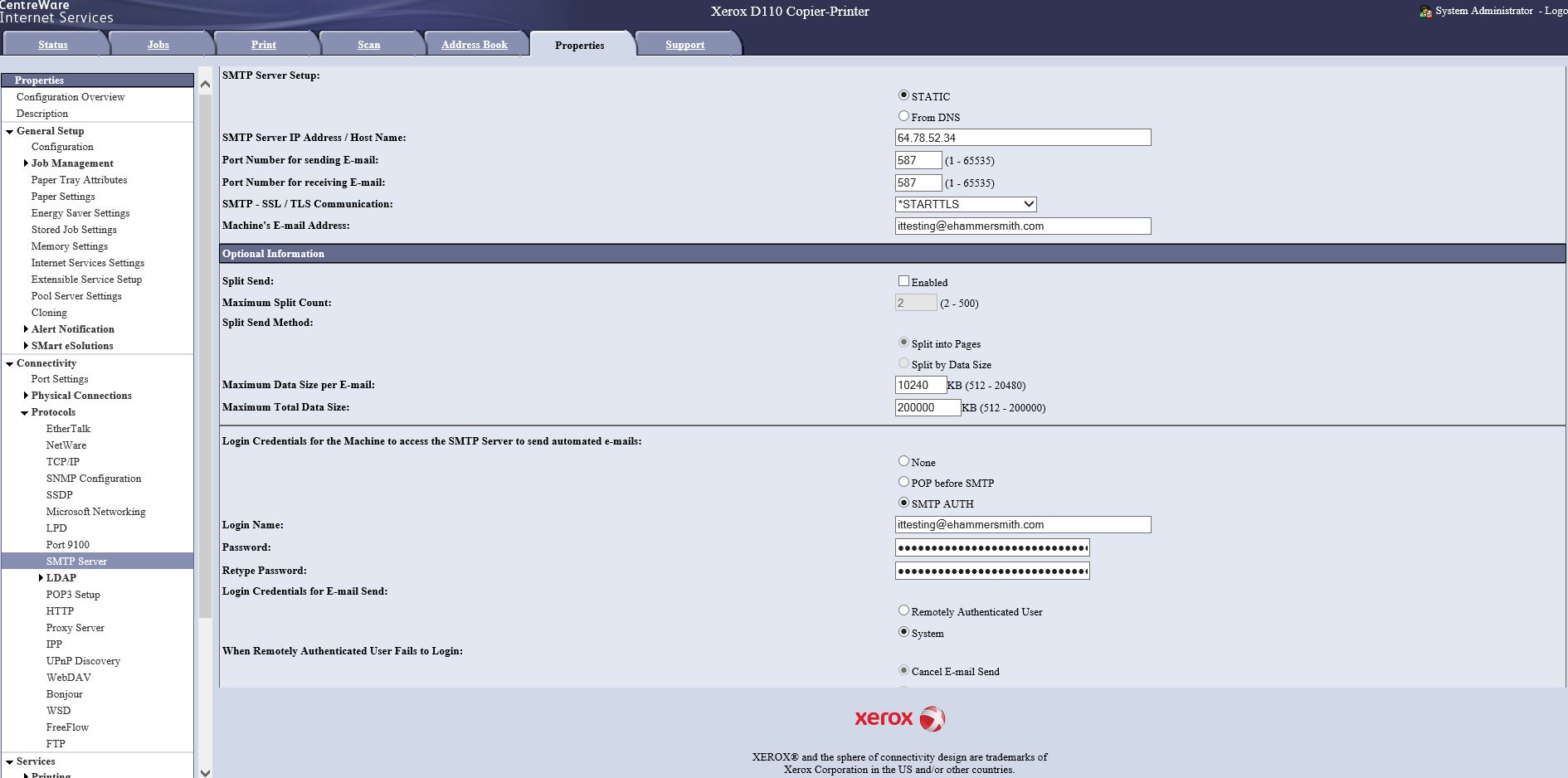Image resolution: width=1568 pixels, height=778 pixels.
Task: Open Paper Tray Attributes settings
Action: pos(80,180)
